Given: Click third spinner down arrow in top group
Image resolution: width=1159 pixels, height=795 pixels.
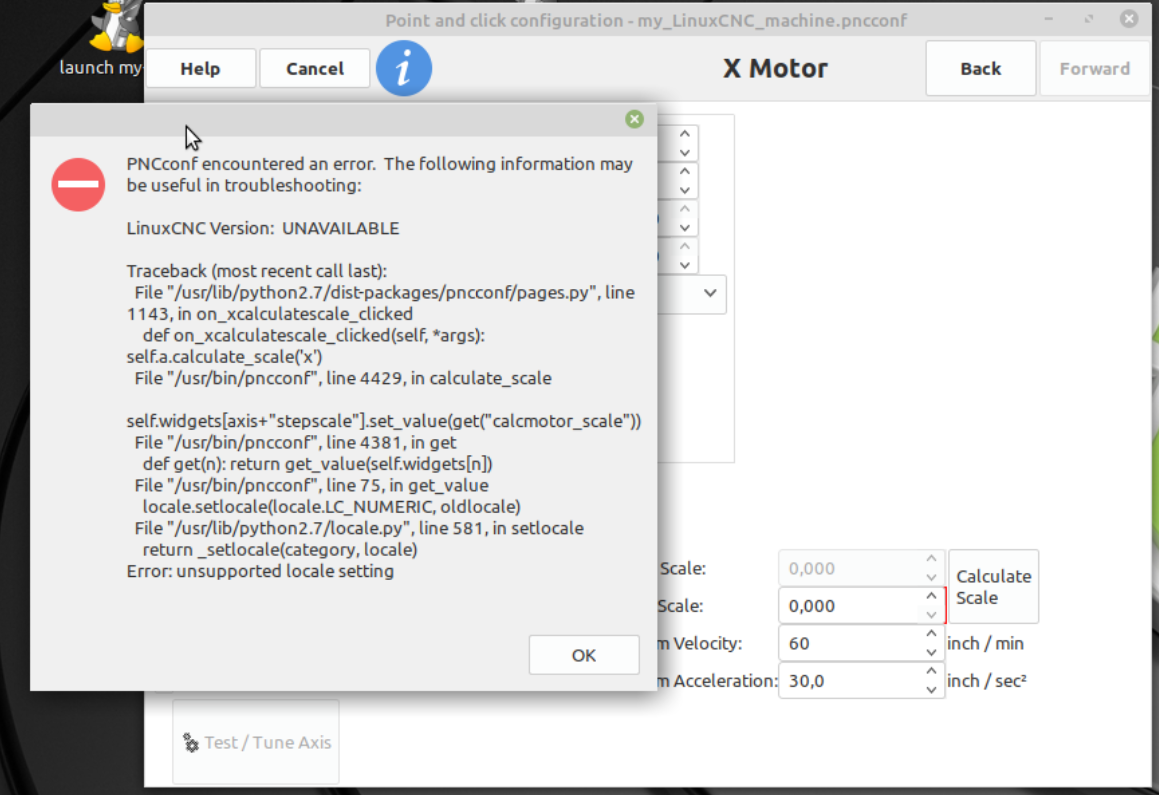Looking at the screenshot, I should (684, 228).
